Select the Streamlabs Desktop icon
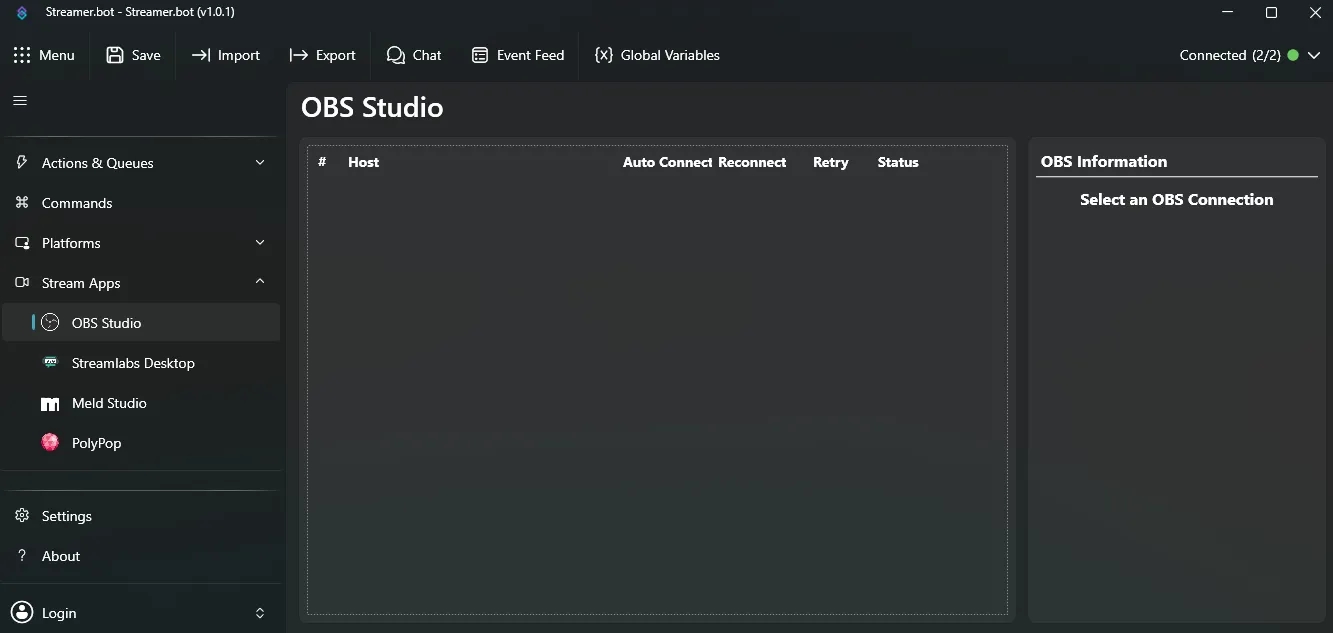Viewport: 1333px width, 633px height. 50,363
